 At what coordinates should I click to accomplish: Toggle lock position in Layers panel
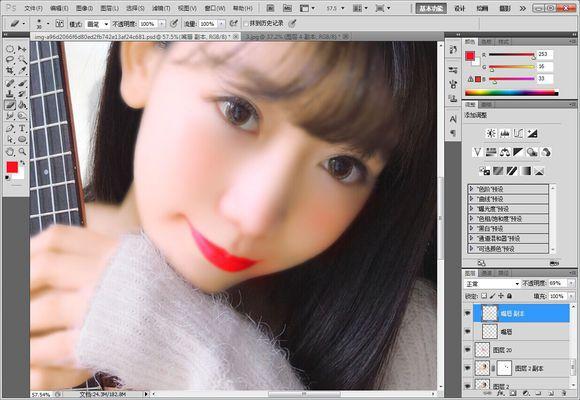coord(501,296)
